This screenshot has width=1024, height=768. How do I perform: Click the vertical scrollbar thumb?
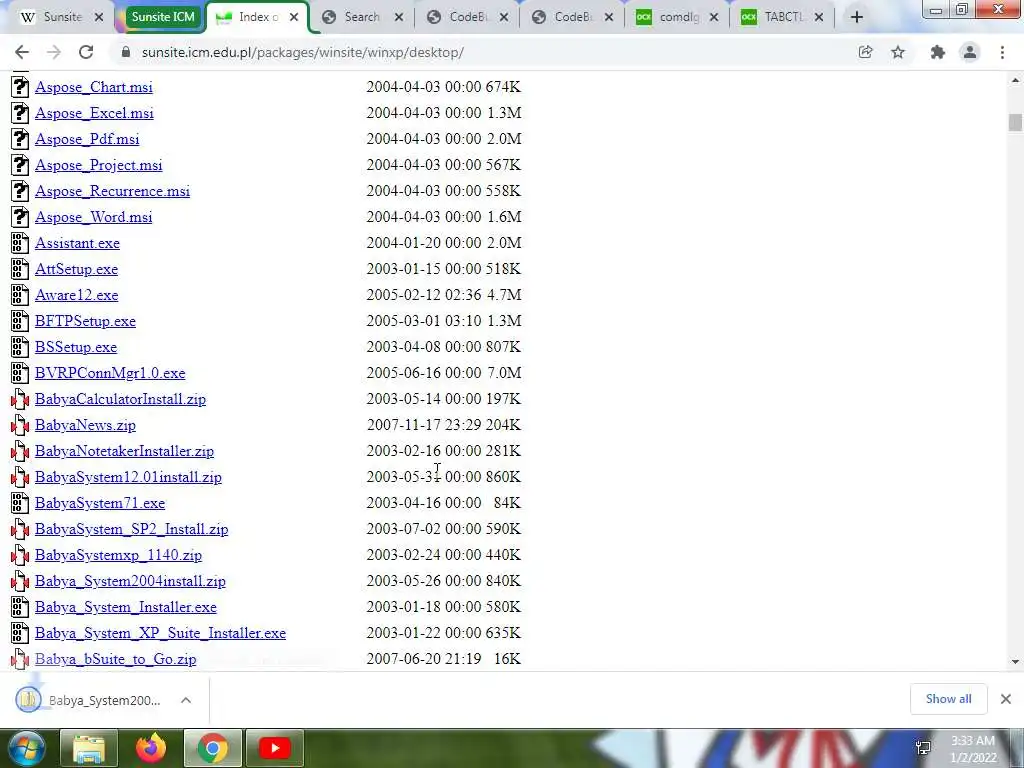1015,122
